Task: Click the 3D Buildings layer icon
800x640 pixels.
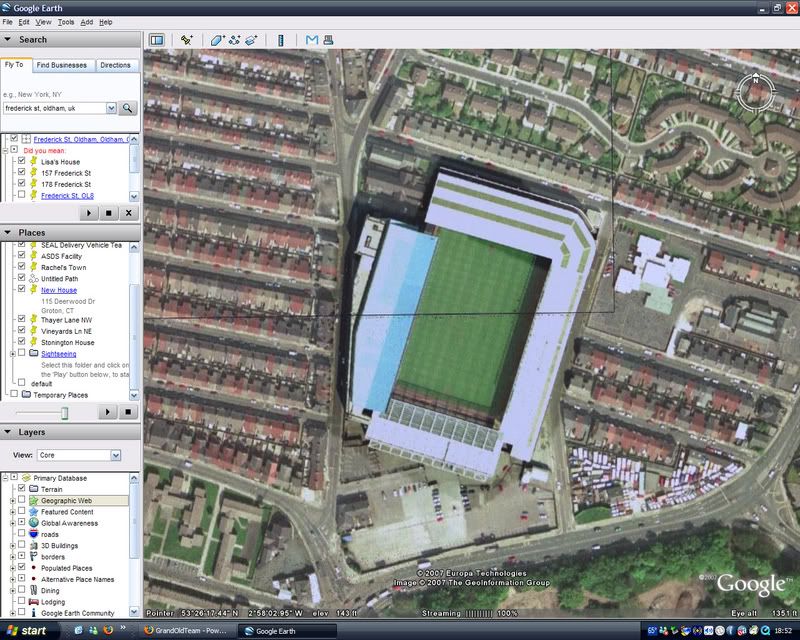Action: (x=34, y=545)
